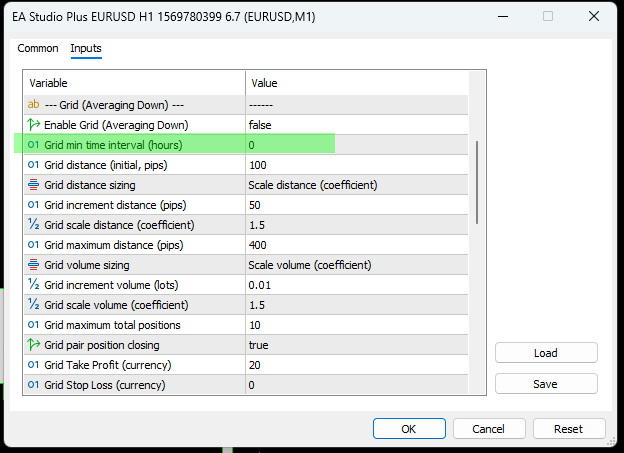Viewport: 624px width, 453px height.
Task: Click the 'ab' icon of Grid section header
Action: 33,104
